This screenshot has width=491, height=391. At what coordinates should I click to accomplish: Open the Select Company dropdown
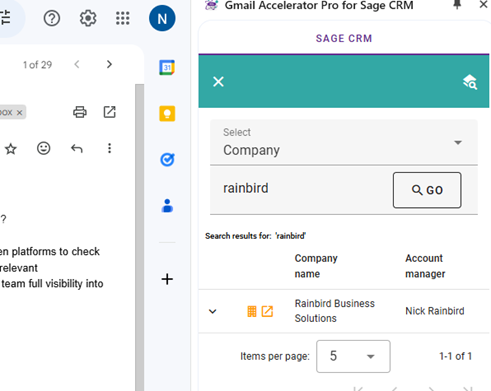click(x=344, y=142)
